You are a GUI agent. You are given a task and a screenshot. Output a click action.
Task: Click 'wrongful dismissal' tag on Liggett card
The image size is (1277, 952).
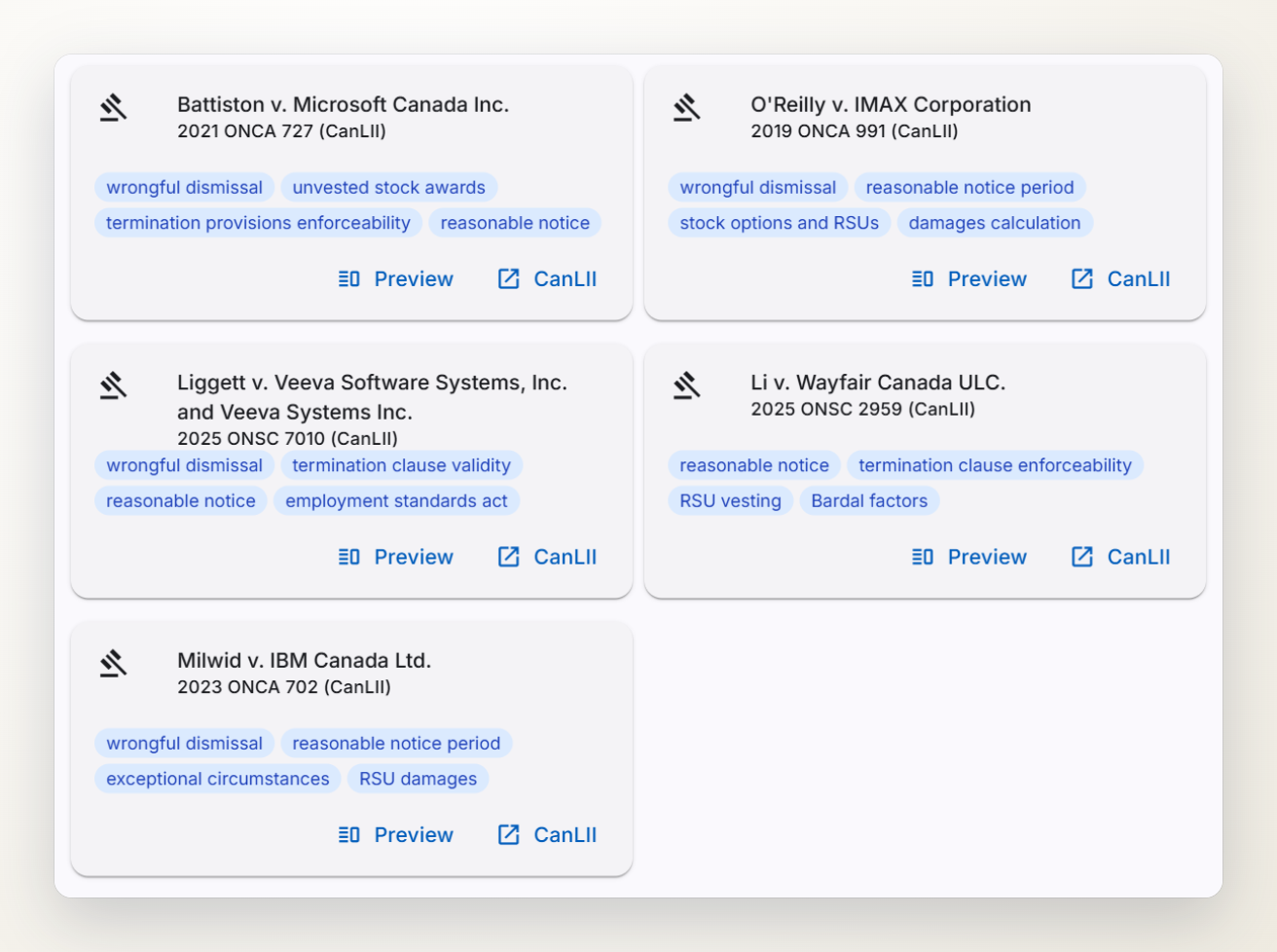click(184, 465)
